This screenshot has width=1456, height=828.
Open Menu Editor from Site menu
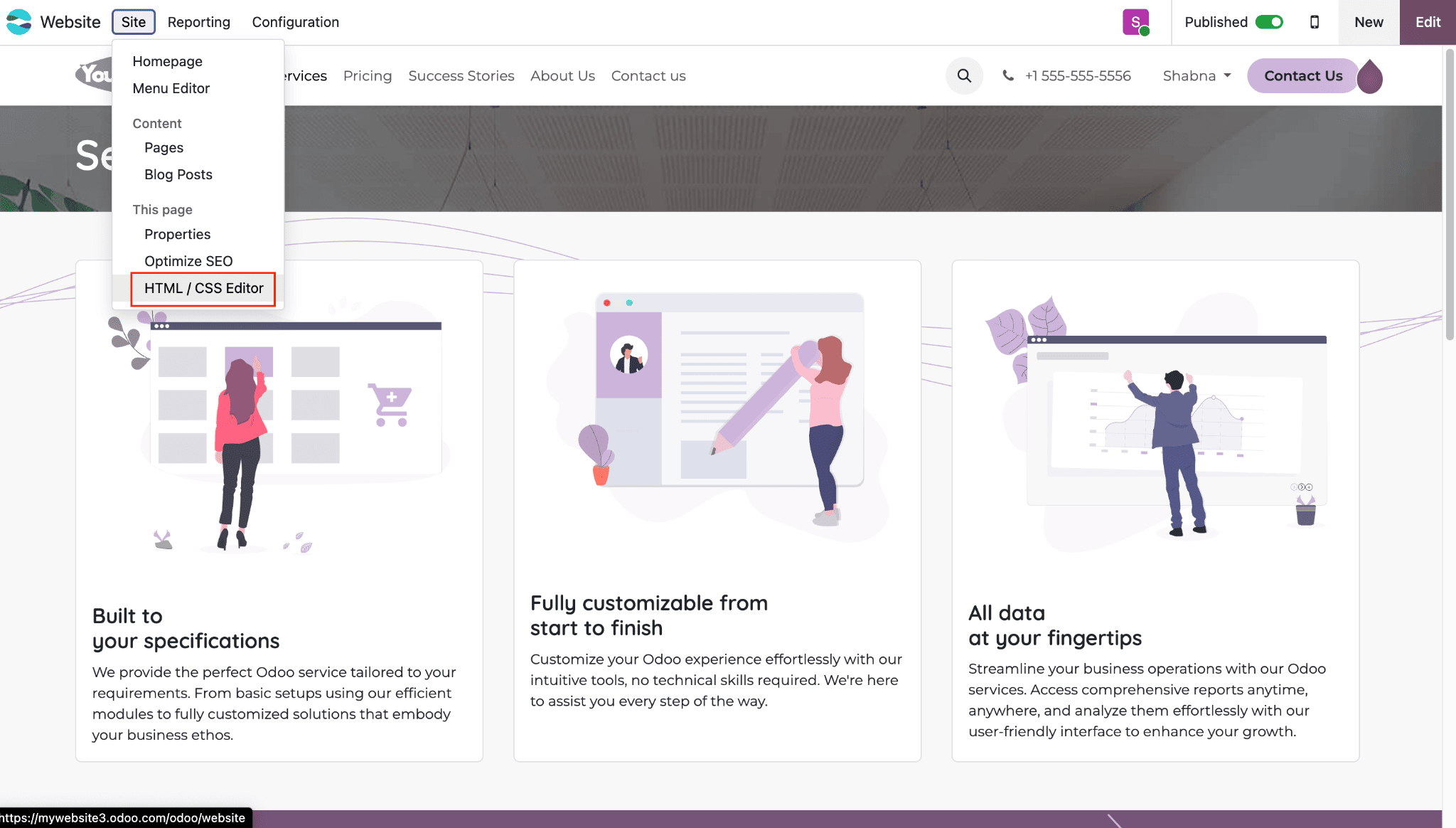[x=171, y=88]
